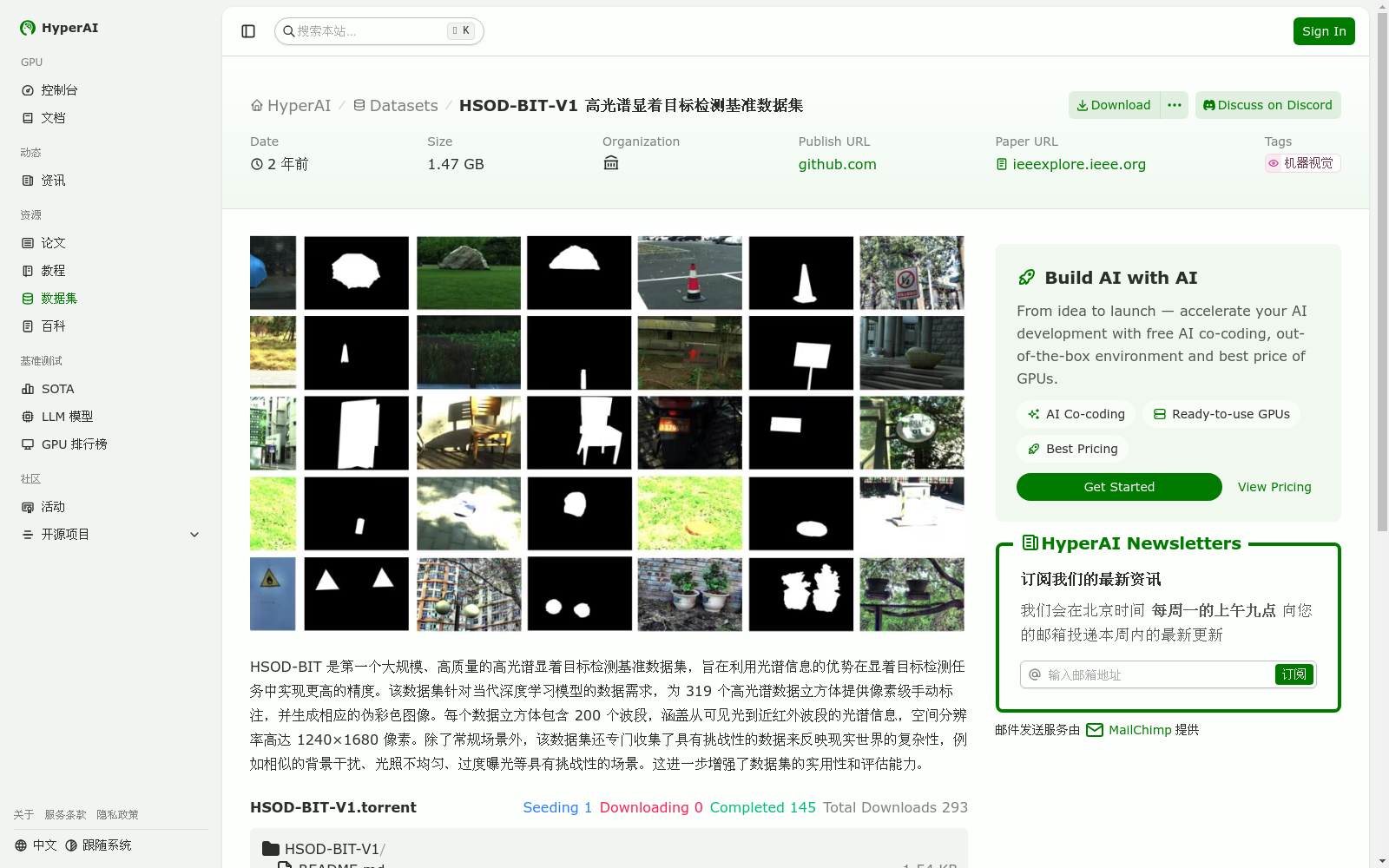Click the HSOD-BIT-V1 folder icon

(x=271, y=849)
